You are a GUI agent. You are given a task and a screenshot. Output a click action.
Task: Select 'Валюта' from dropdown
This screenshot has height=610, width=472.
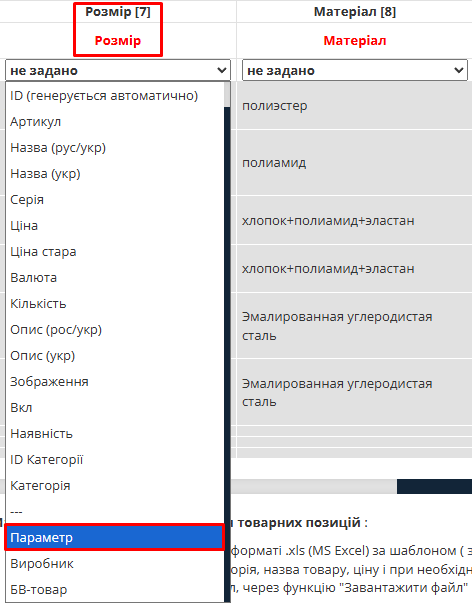[115, 278]
